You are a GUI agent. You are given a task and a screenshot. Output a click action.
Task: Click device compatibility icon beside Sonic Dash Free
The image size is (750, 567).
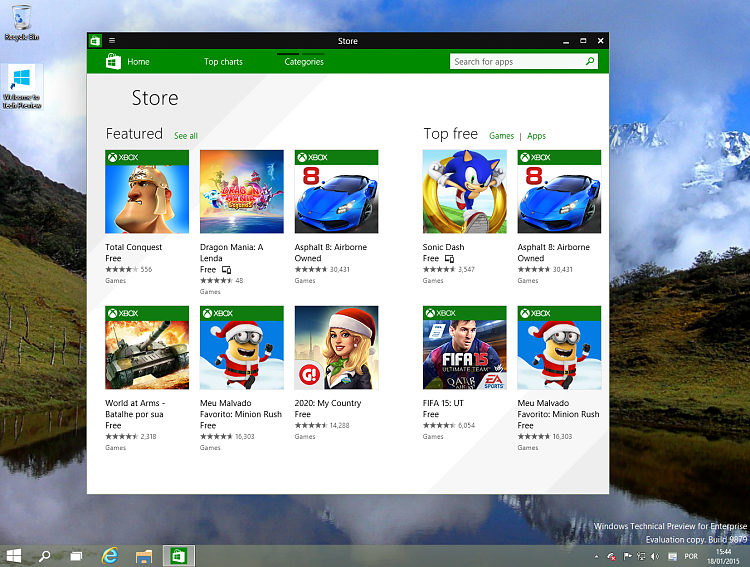pos(449,258)
